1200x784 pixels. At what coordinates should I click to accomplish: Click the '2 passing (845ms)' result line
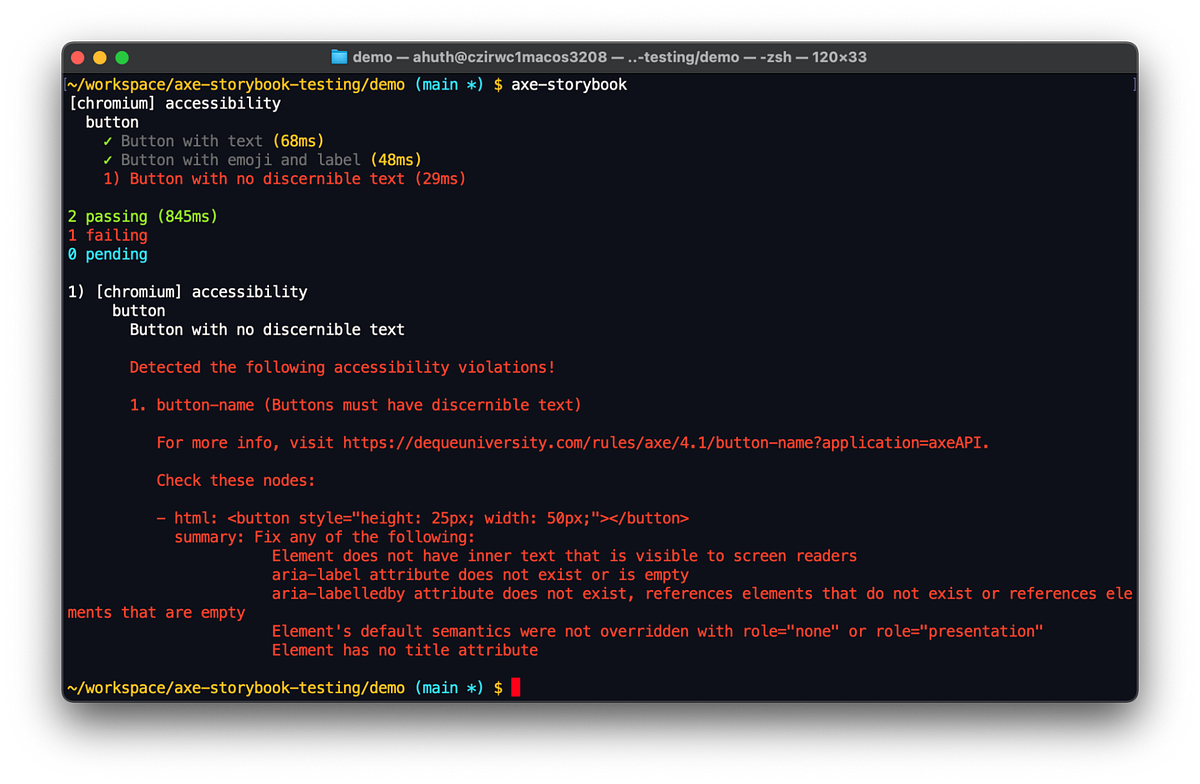(x=143, y=215)
